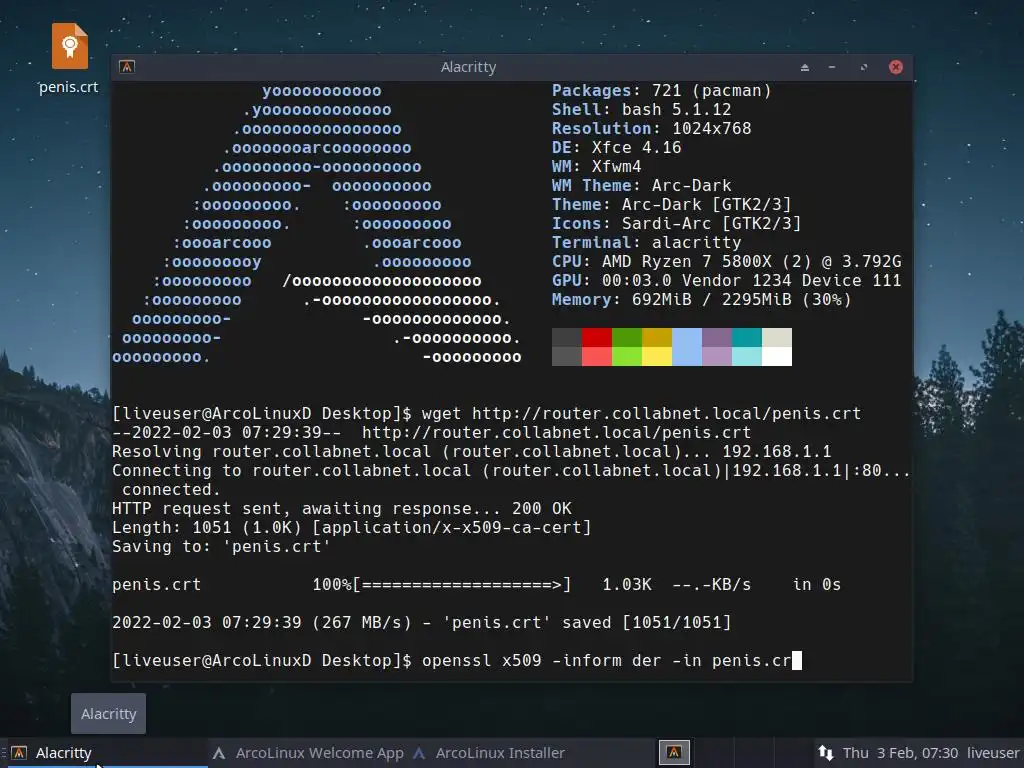Click the Alacritty title bar text
Screen dimensions: 1024x768
468,67
